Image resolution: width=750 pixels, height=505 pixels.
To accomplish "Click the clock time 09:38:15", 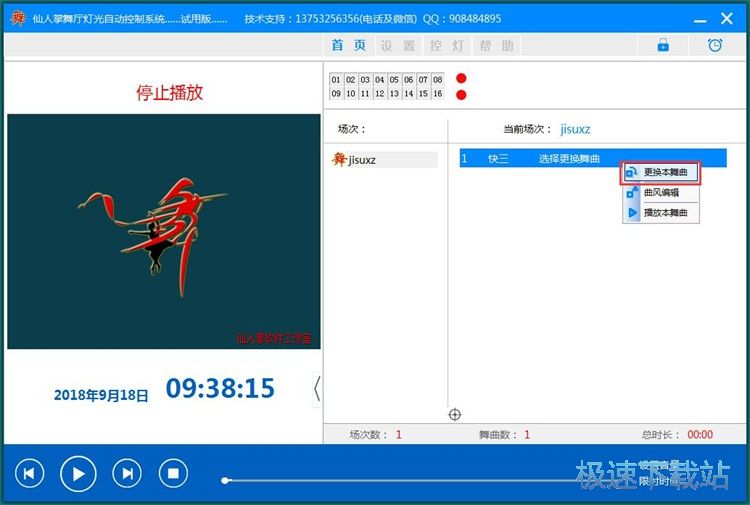I will 220,388.
